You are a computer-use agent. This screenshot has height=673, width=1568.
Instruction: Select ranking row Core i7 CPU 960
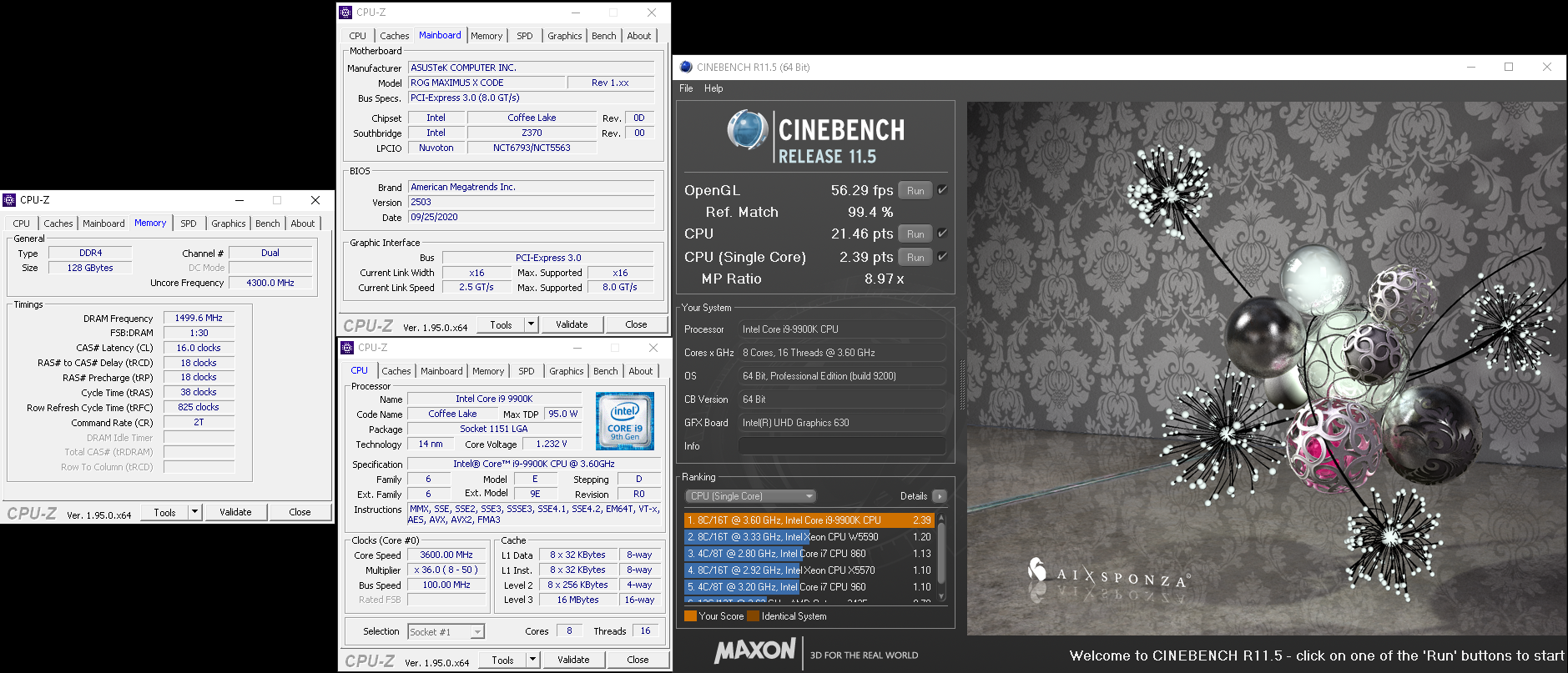(809, 587)
